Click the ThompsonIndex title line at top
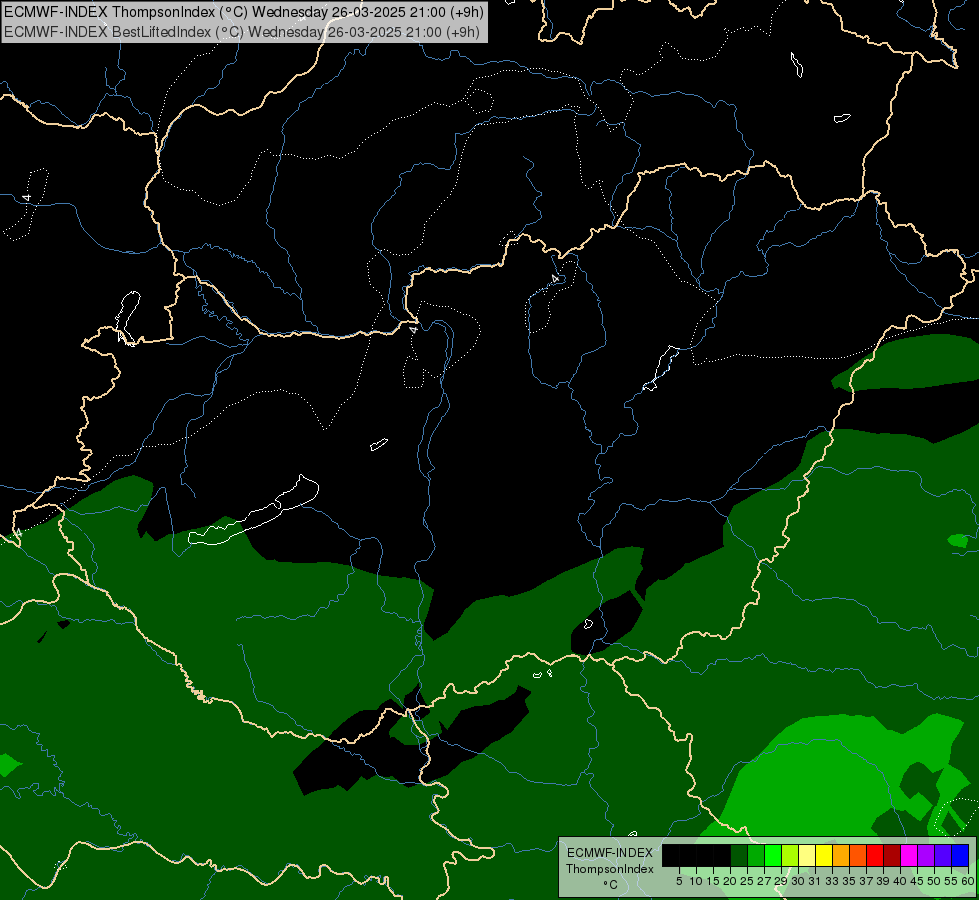 coord(244,12)
